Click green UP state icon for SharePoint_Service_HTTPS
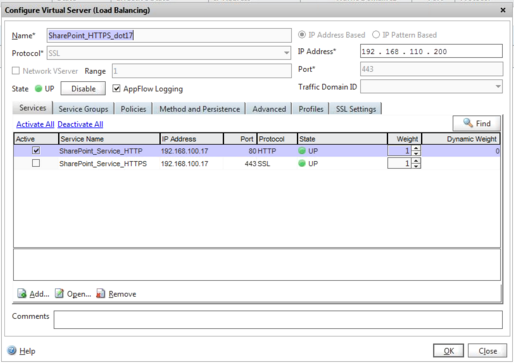514x364 pixels. click(302, 163)
